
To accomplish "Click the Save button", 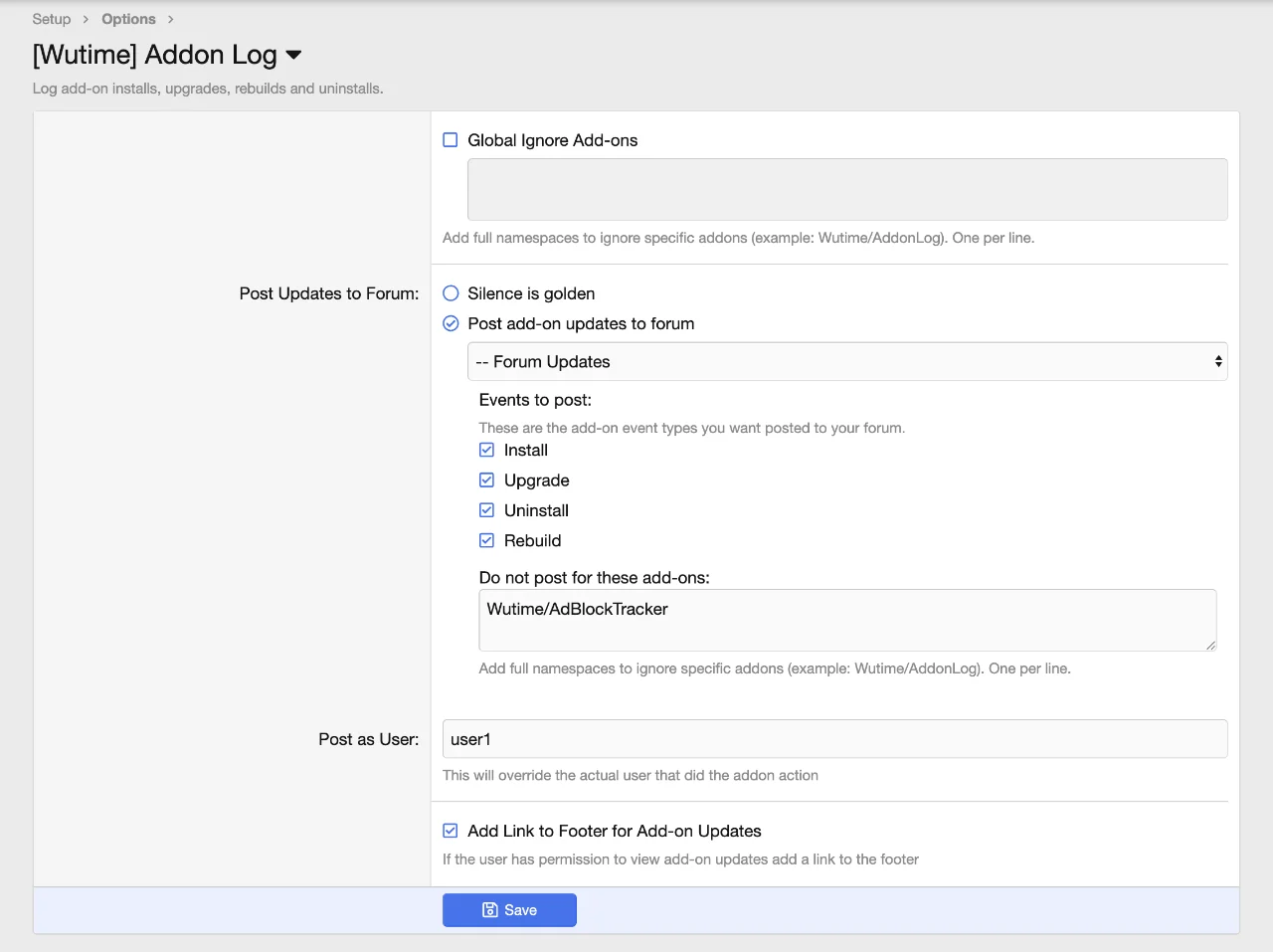I will [x=509, y=910].
